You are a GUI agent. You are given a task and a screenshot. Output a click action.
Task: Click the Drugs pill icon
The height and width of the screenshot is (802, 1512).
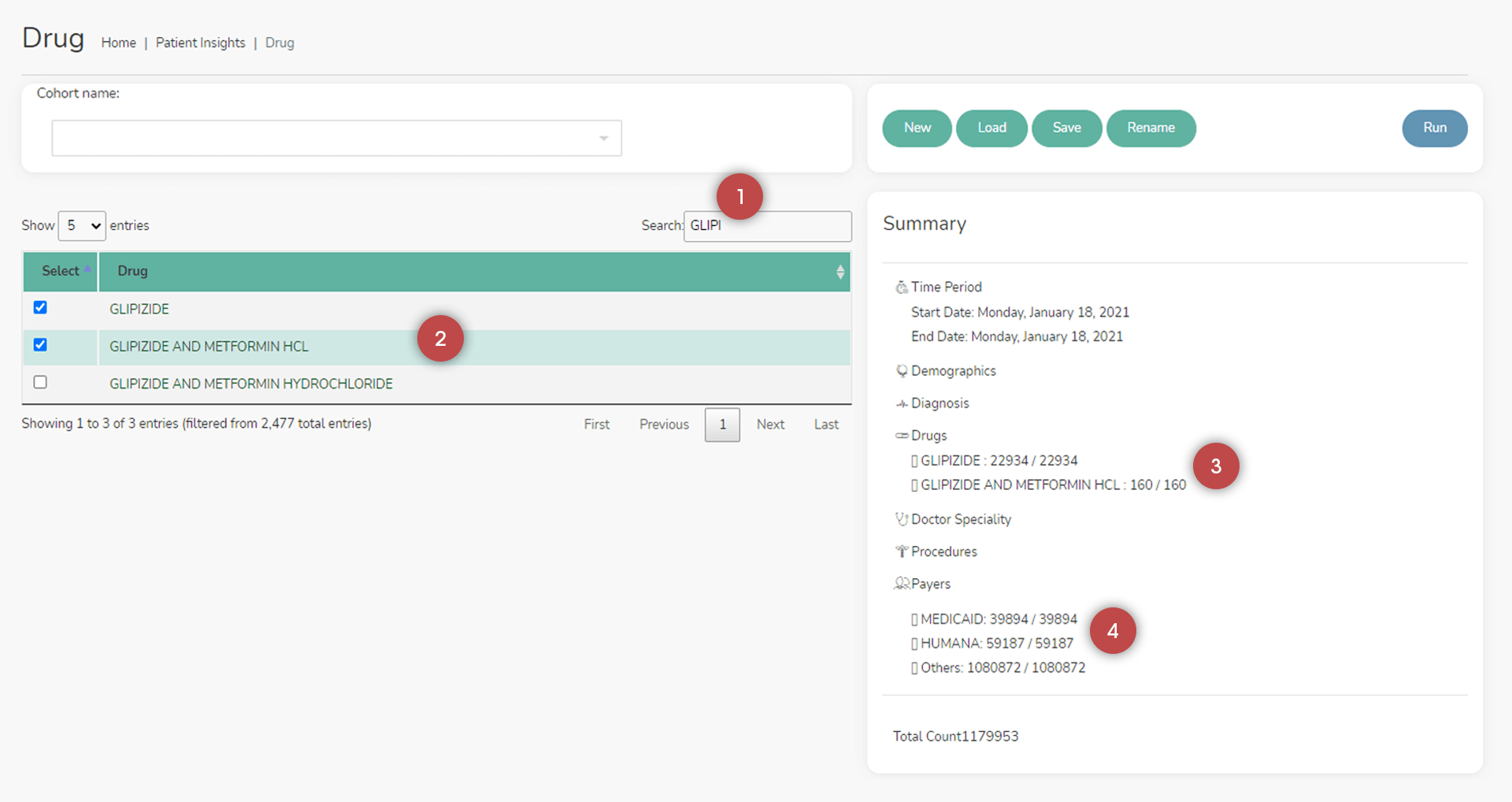(901, 436)
